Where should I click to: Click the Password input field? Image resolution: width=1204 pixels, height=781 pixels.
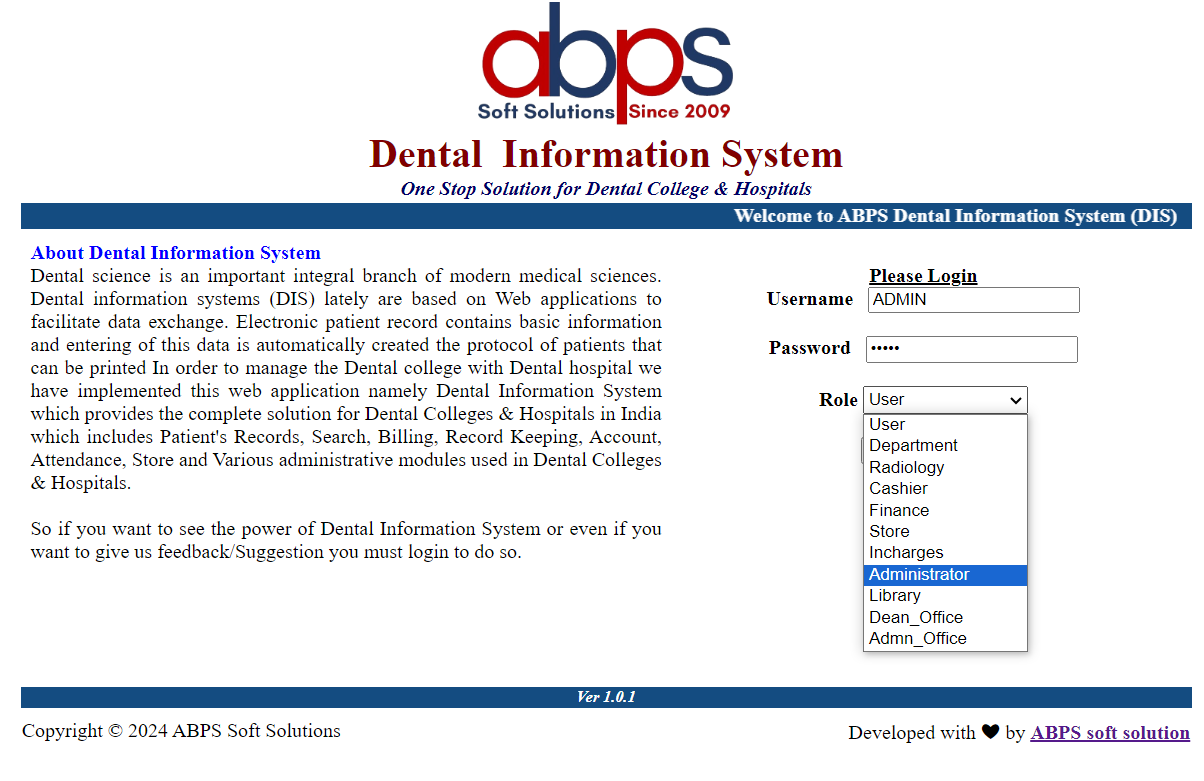point(972,349)
